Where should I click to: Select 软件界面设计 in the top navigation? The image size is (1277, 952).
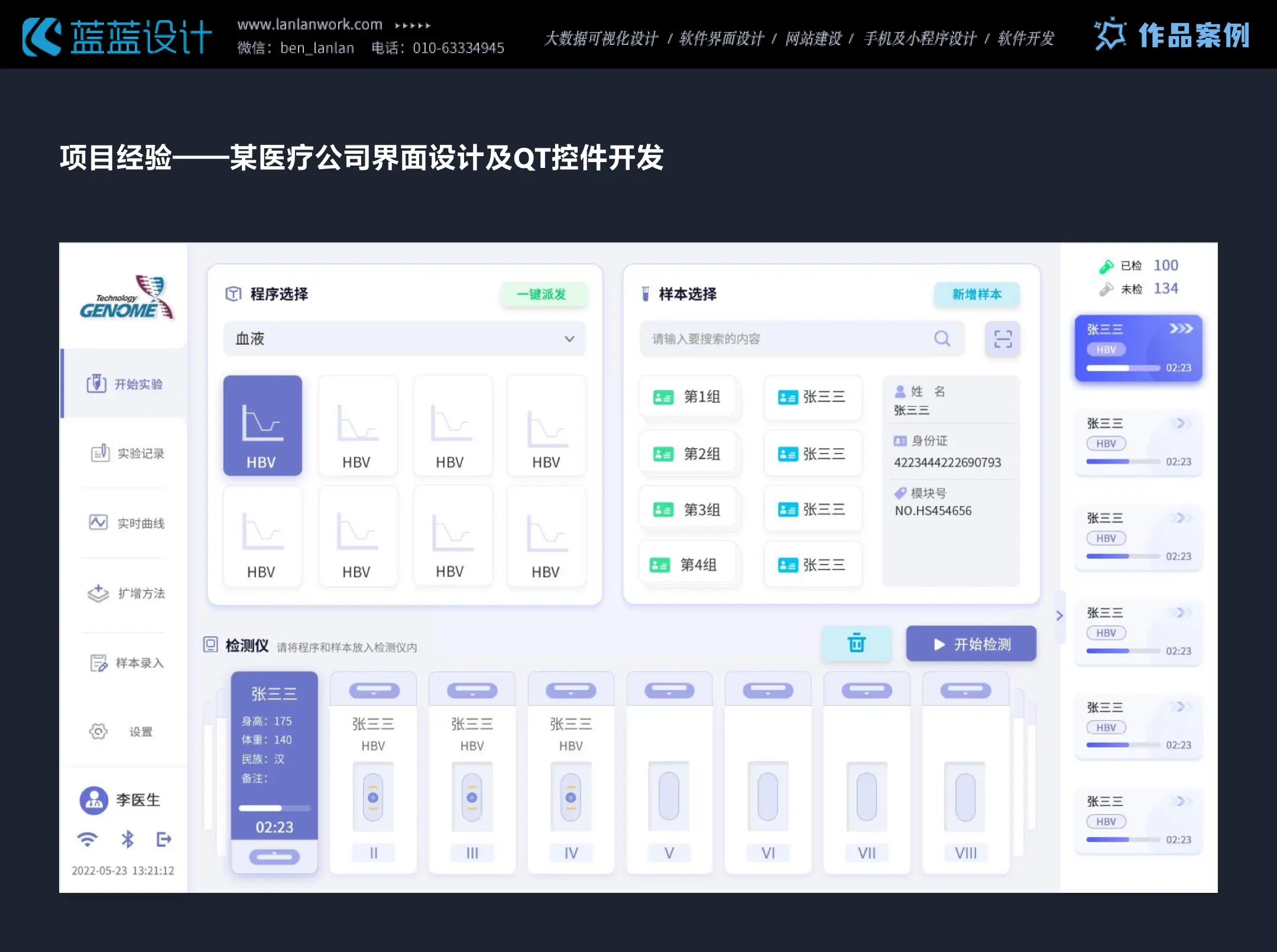pyautogui.click(x=721, y=39)
